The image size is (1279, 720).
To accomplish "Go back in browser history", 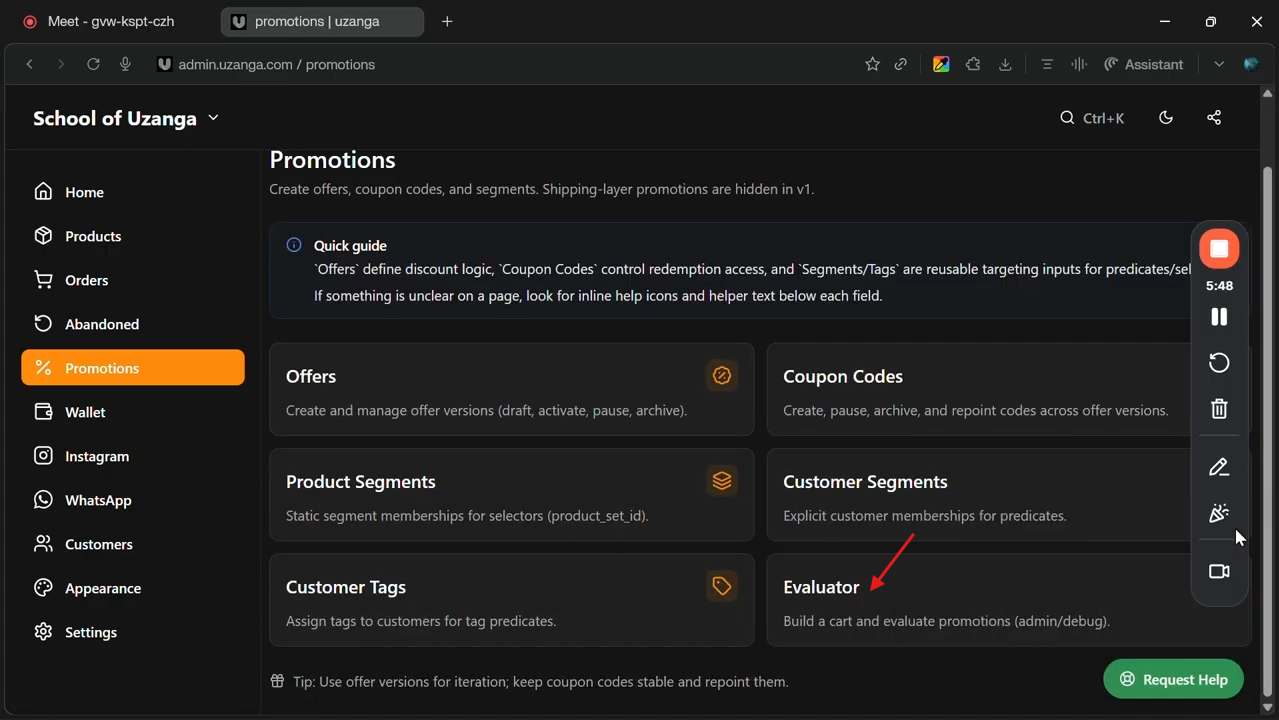I will tap(30, 64).
